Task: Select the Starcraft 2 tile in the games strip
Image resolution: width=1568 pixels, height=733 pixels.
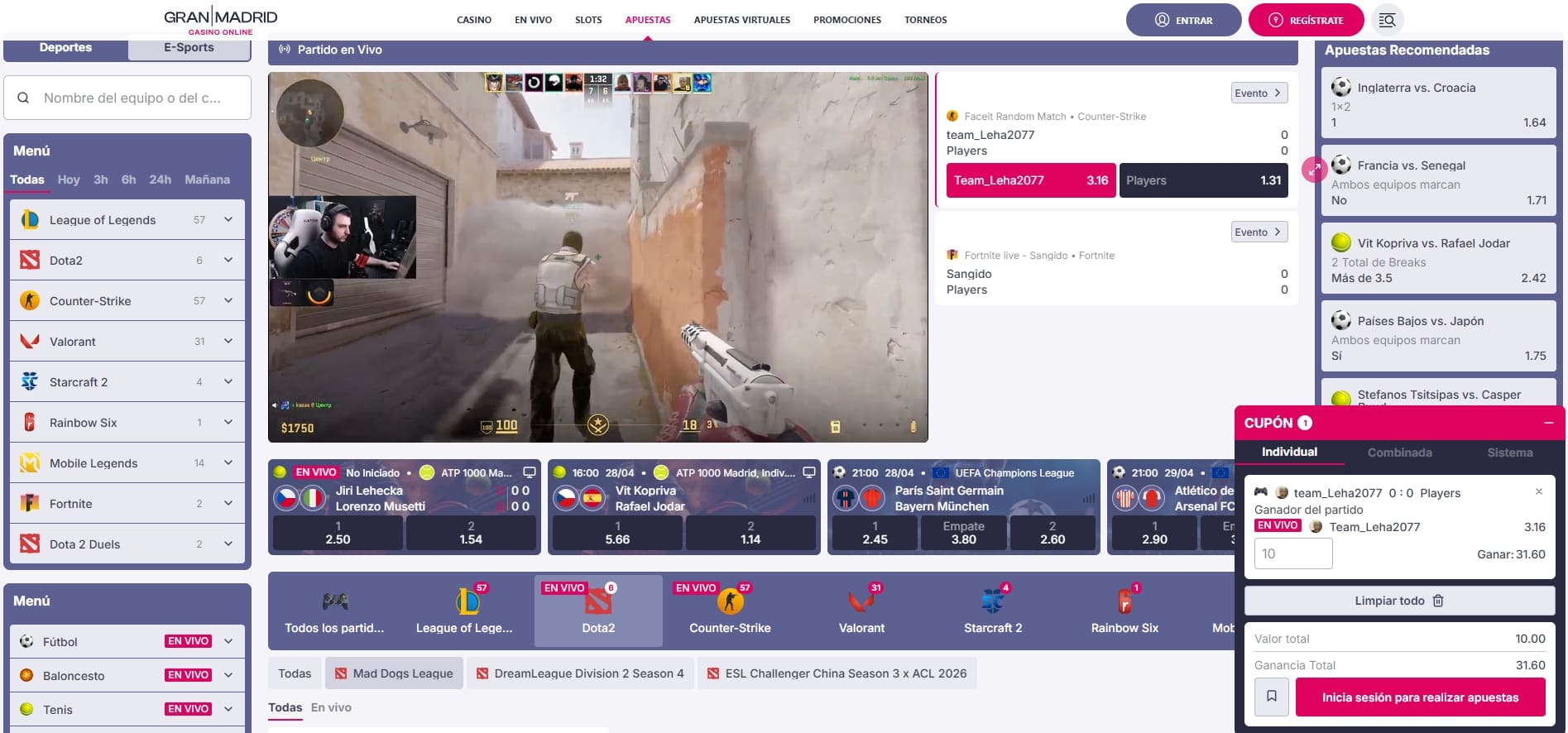Action: [x=993, y=611]
